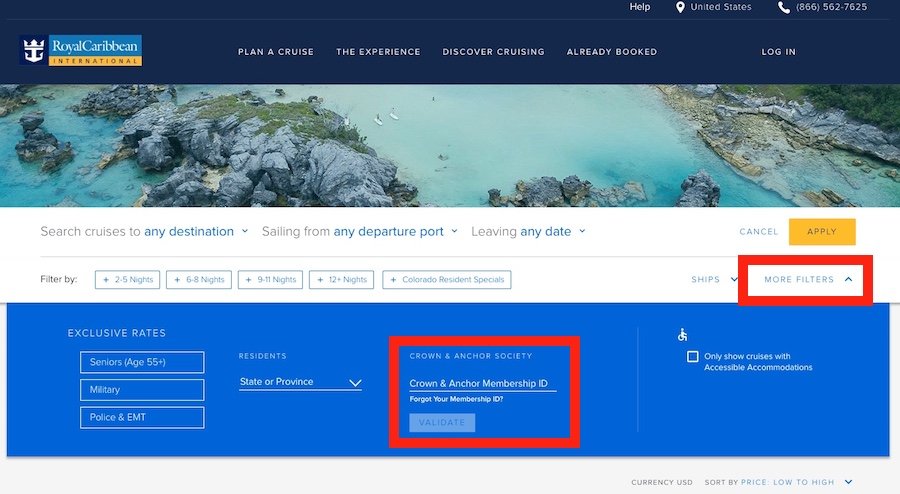Click the Crown & Anchor Membership ID field

483,383
